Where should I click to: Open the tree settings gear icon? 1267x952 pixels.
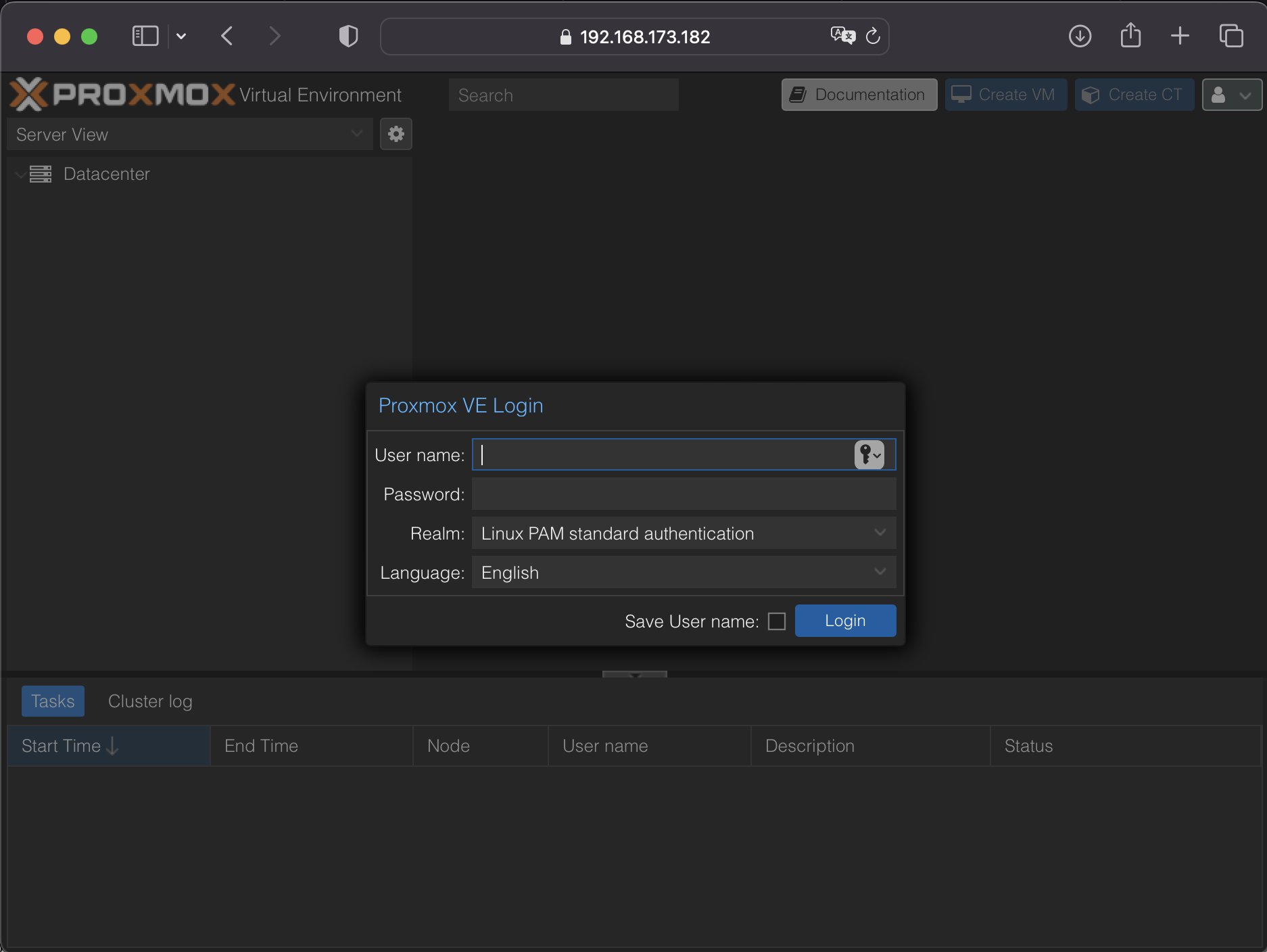coord(396,134)
